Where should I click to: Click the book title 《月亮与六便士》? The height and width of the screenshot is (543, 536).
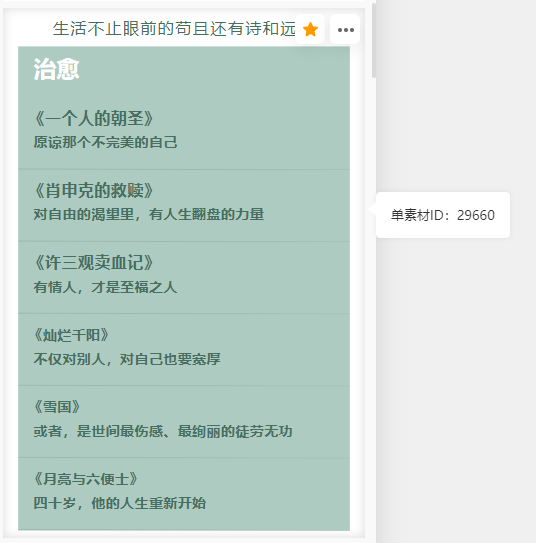86,479
